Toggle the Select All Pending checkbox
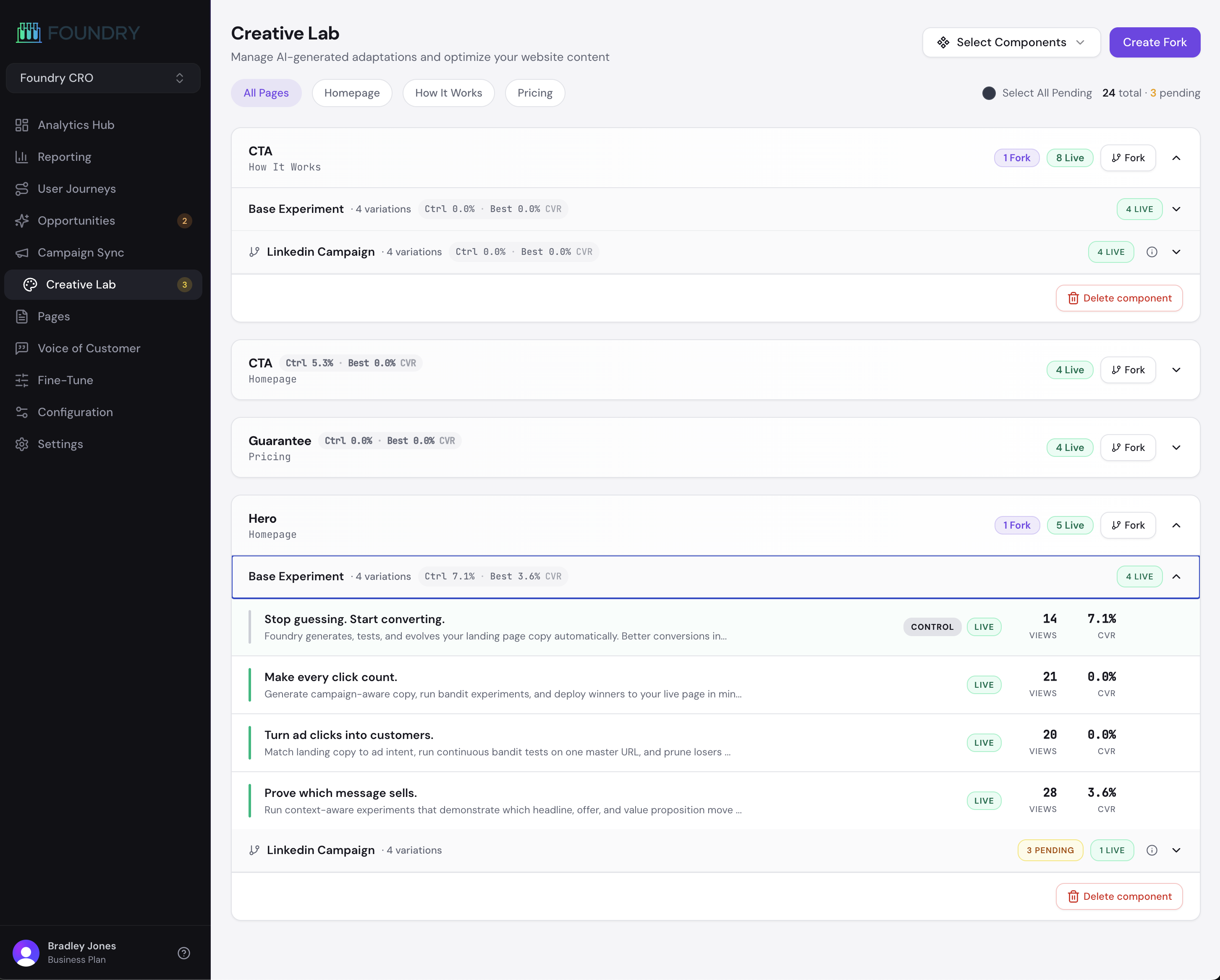 coord(989,93)
